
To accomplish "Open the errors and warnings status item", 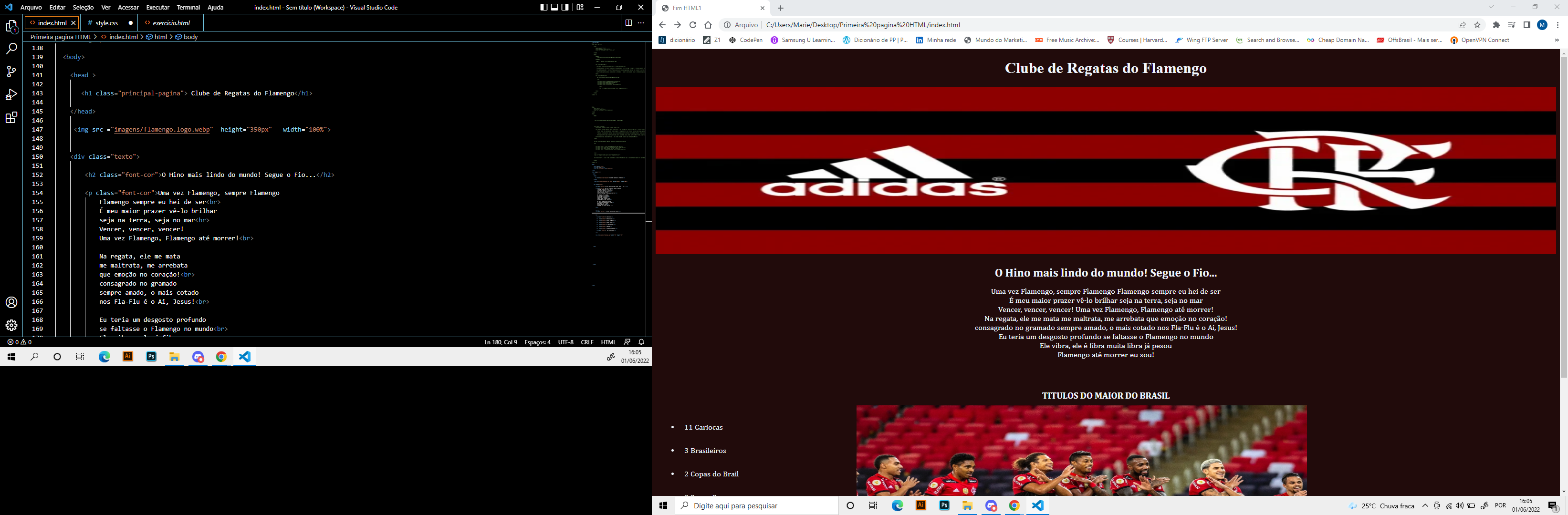I will tap(19, 342).
